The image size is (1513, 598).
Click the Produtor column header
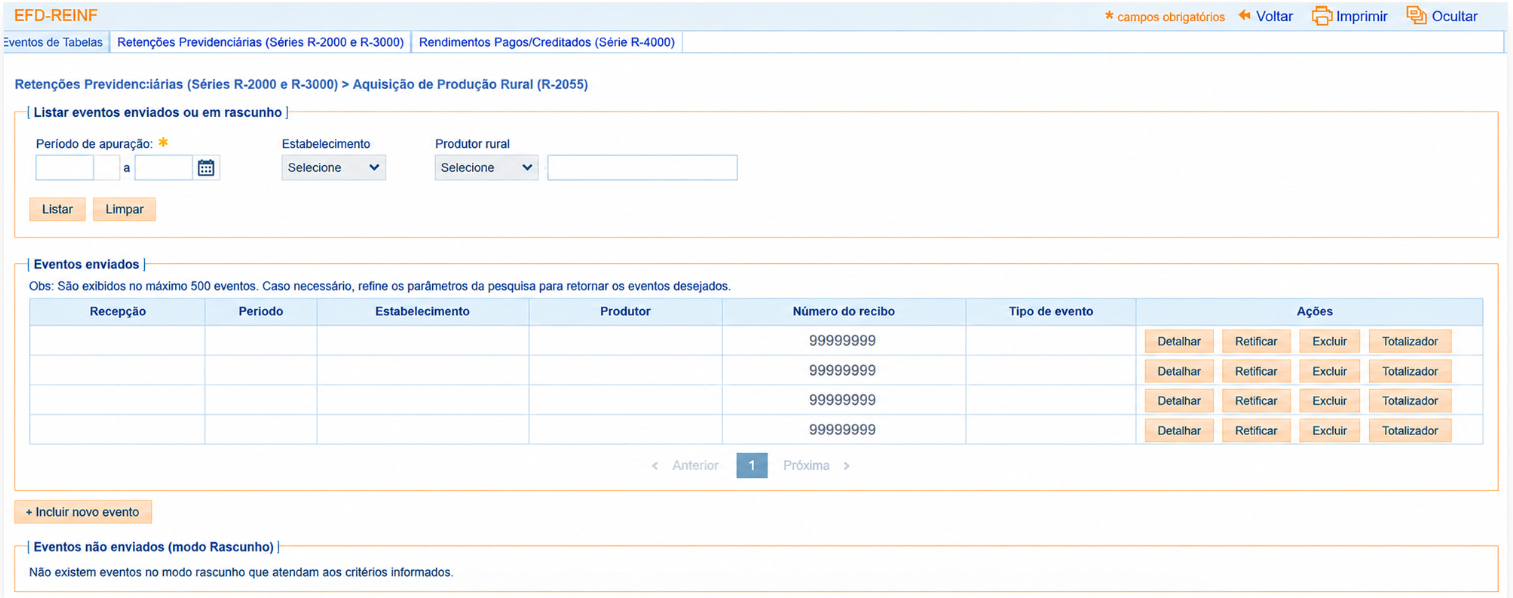(626, 312)
